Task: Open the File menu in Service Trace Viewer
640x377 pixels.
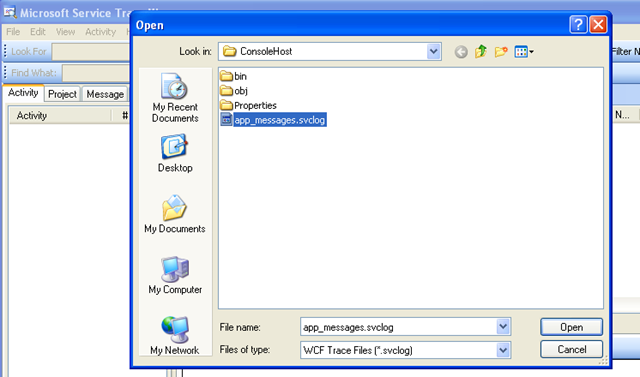Action: [13, 32]
